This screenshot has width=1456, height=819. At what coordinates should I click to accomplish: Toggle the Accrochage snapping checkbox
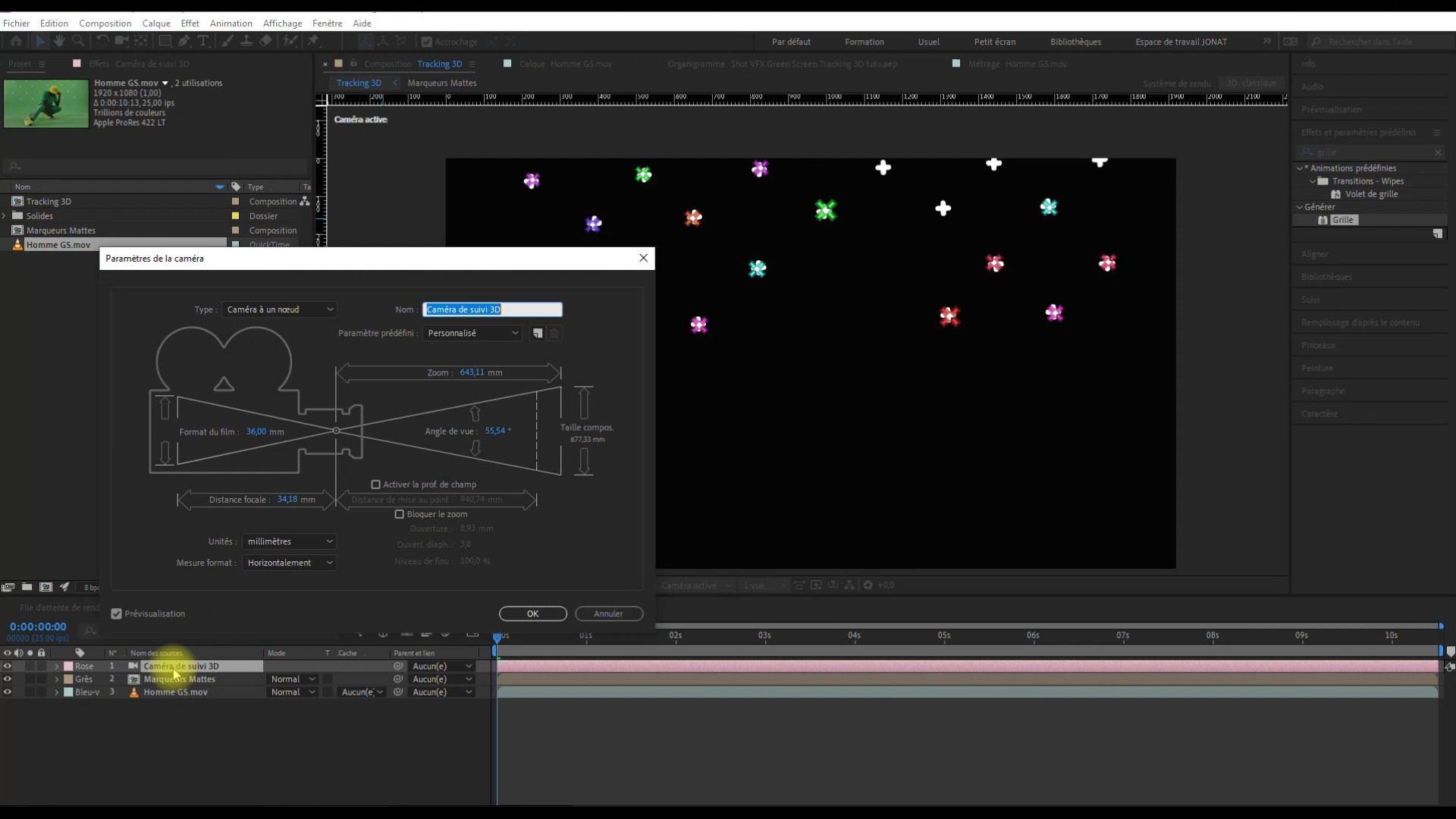coord(427,42)
